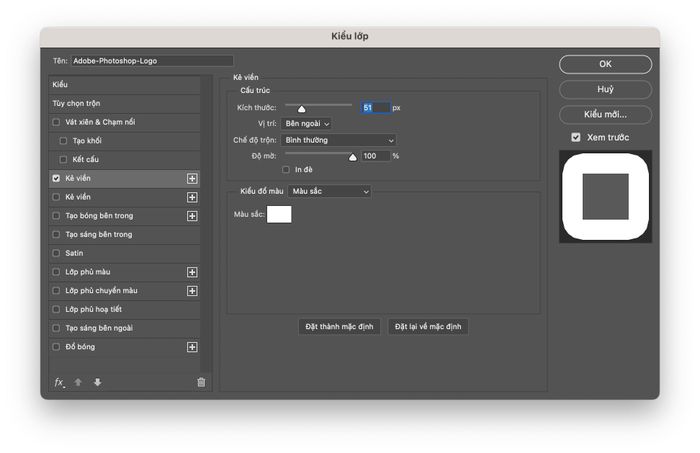Add another stroke via first Kẻ viền plus icon
Image resolution: width=700 pixels, height=453 pixels.
[192, 179]
